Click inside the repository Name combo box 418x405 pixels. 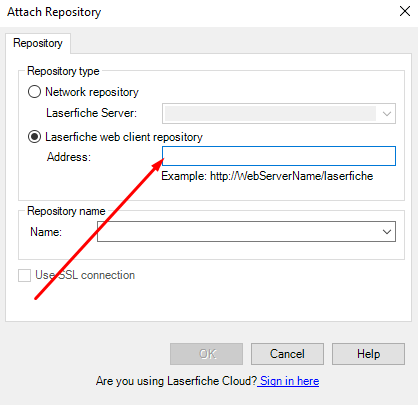click(239, 232)
